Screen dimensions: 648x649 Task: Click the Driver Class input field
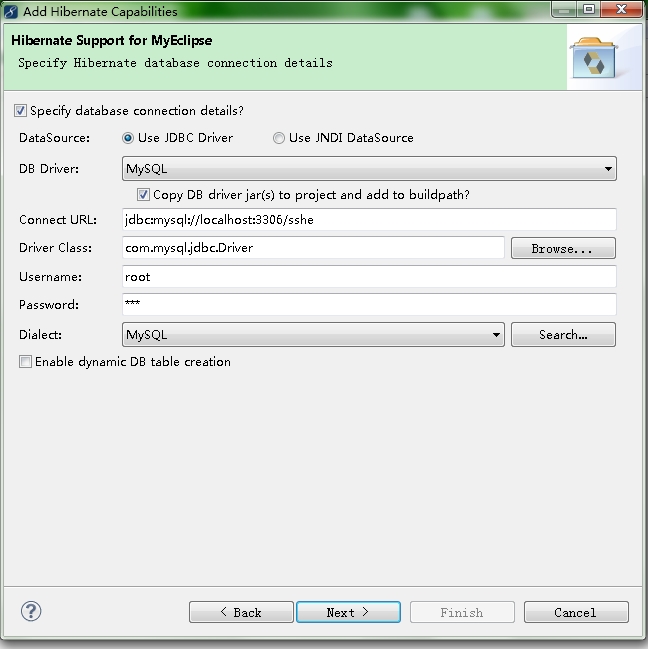click(x=313, y=248)
